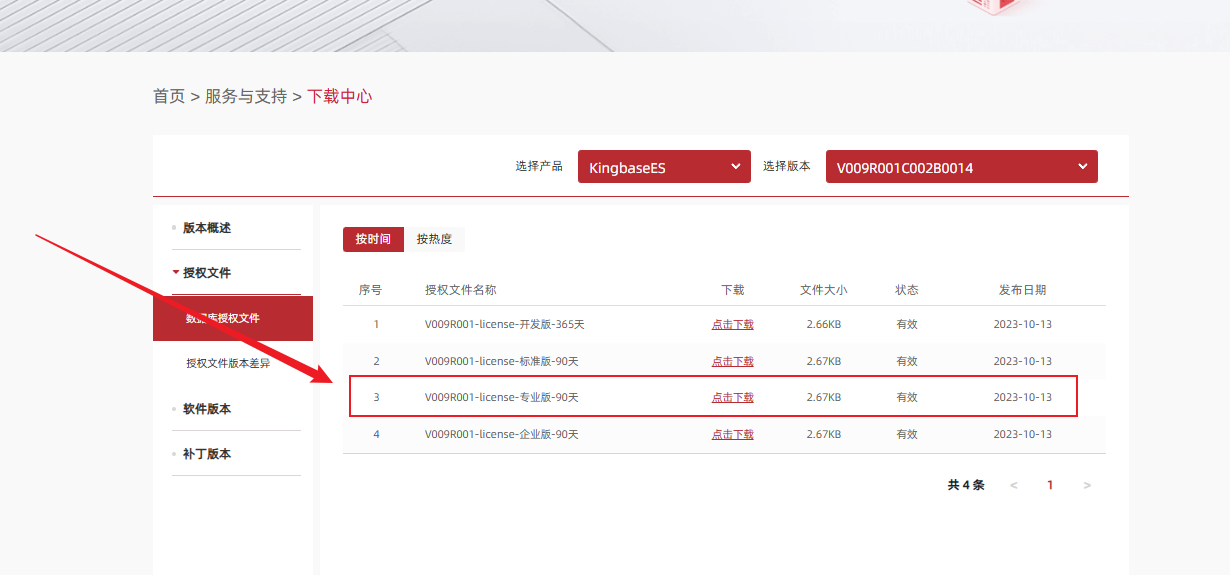This screenshot has height=575, width=1230.
Task: Collapse the 授权文件 sidebar section
Action: tap(207, 273)
